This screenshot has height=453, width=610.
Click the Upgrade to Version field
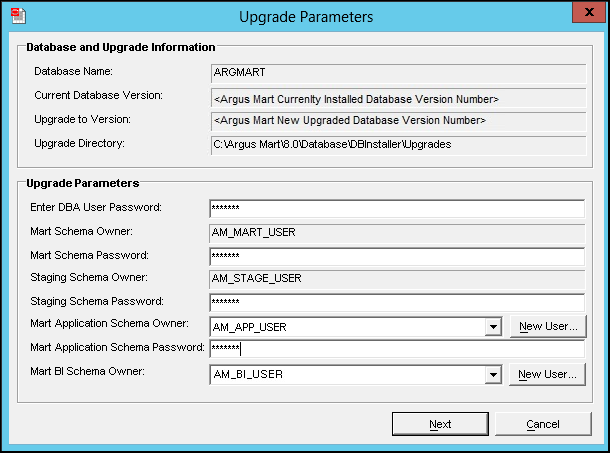click(x=398, y=121)
